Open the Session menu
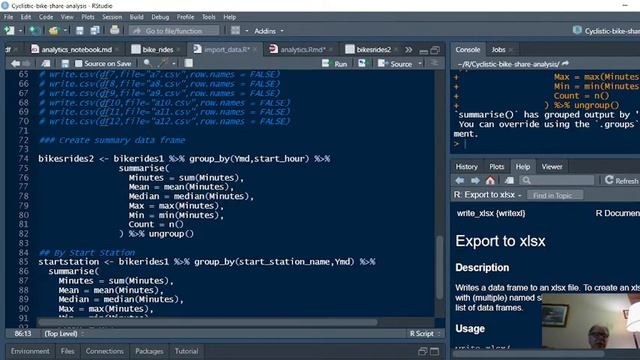Viewport: 640px width, 360px height. (x=112, y=17)
